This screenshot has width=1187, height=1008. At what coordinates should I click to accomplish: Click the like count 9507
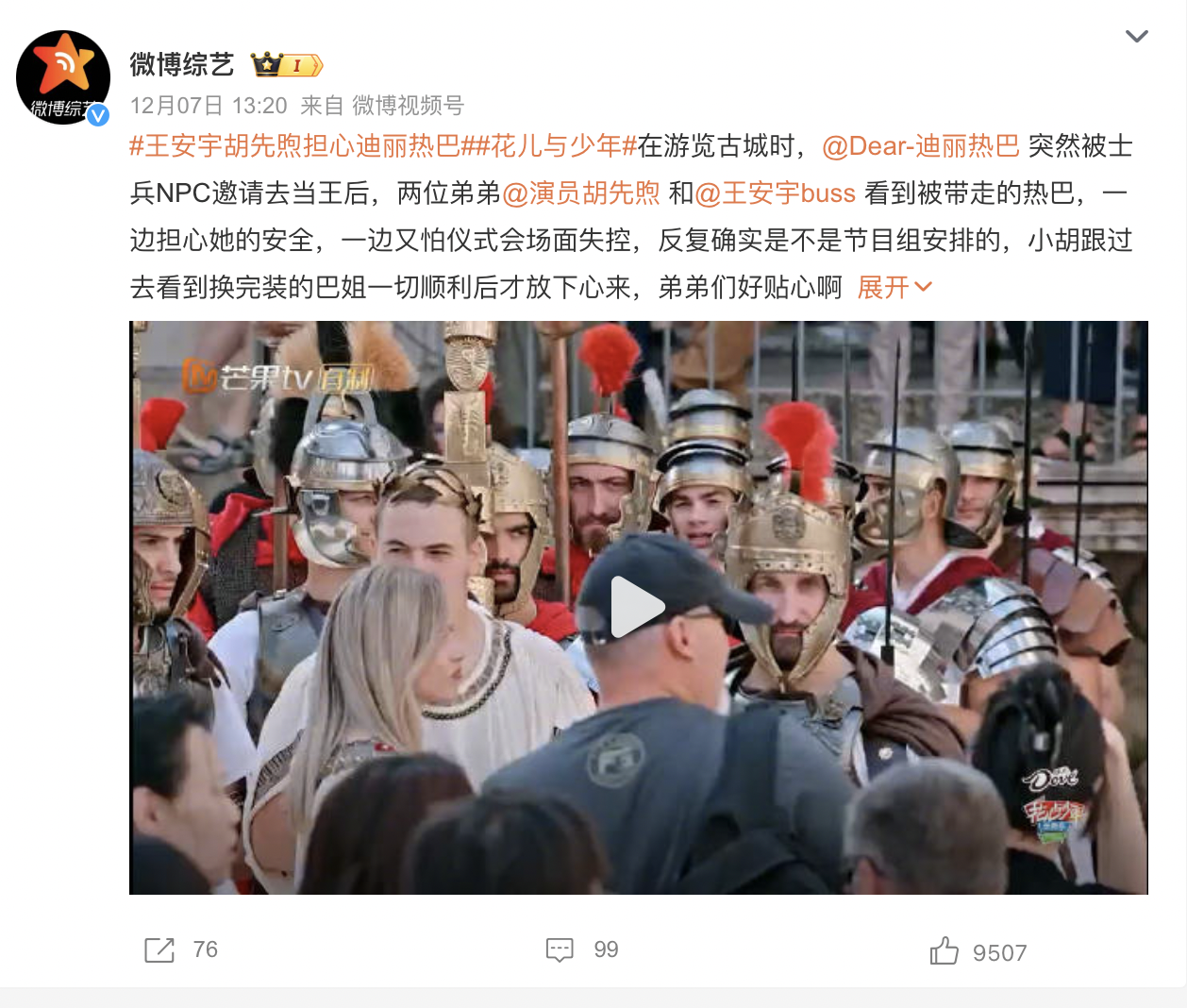tap(999, 953)
